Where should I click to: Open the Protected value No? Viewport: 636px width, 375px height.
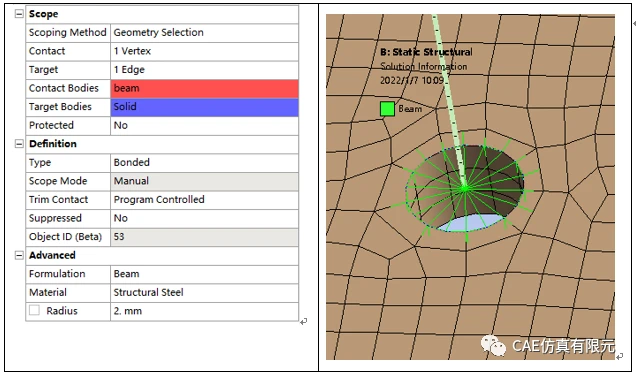(x=204, y=126)
